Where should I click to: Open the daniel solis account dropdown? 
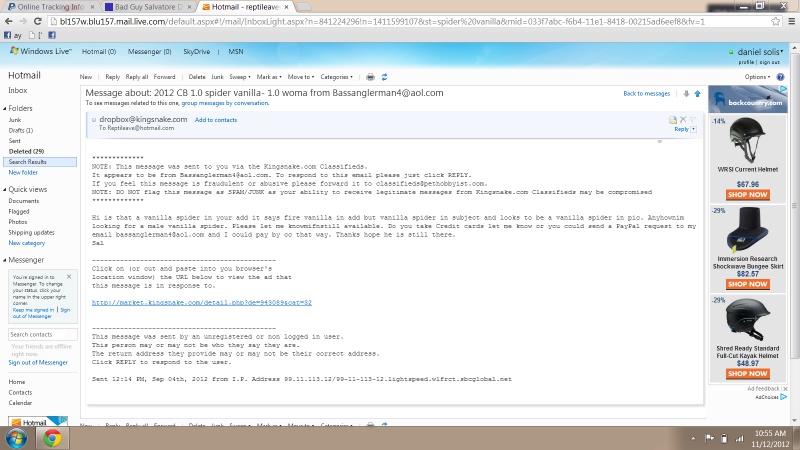pyautogui.click(x=760, y=52)
